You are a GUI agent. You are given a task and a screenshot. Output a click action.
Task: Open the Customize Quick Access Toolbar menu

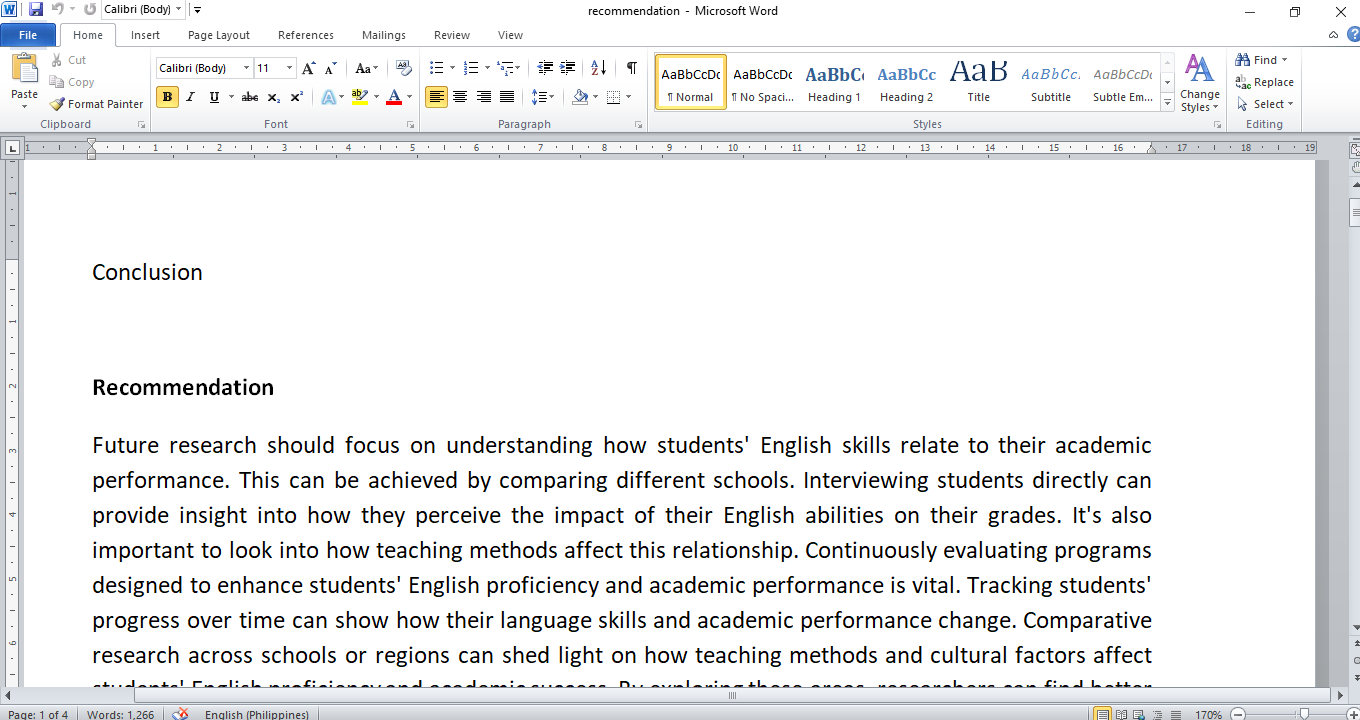pos(197,10)
